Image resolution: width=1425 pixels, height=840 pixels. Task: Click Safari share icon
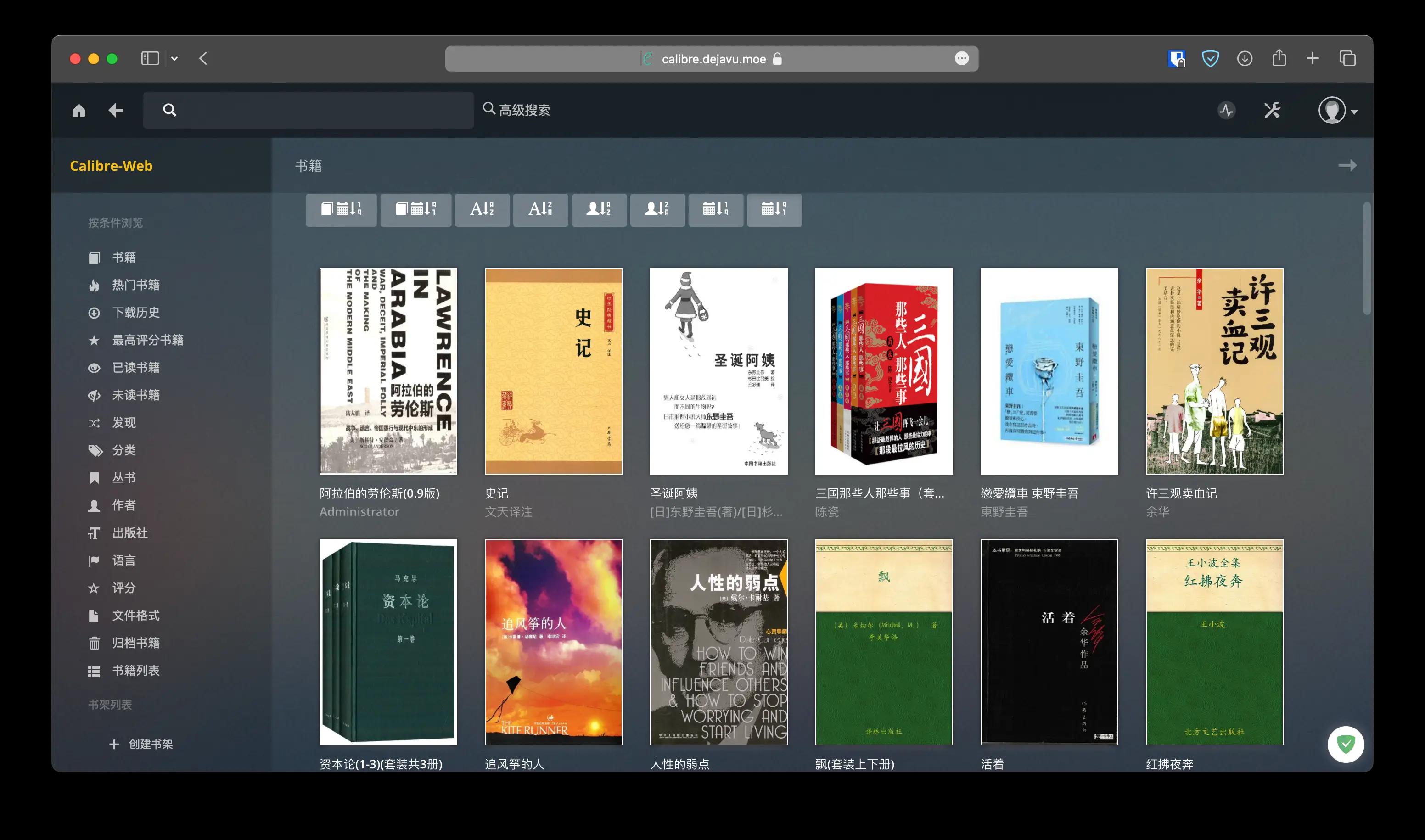pos(1279,58)
